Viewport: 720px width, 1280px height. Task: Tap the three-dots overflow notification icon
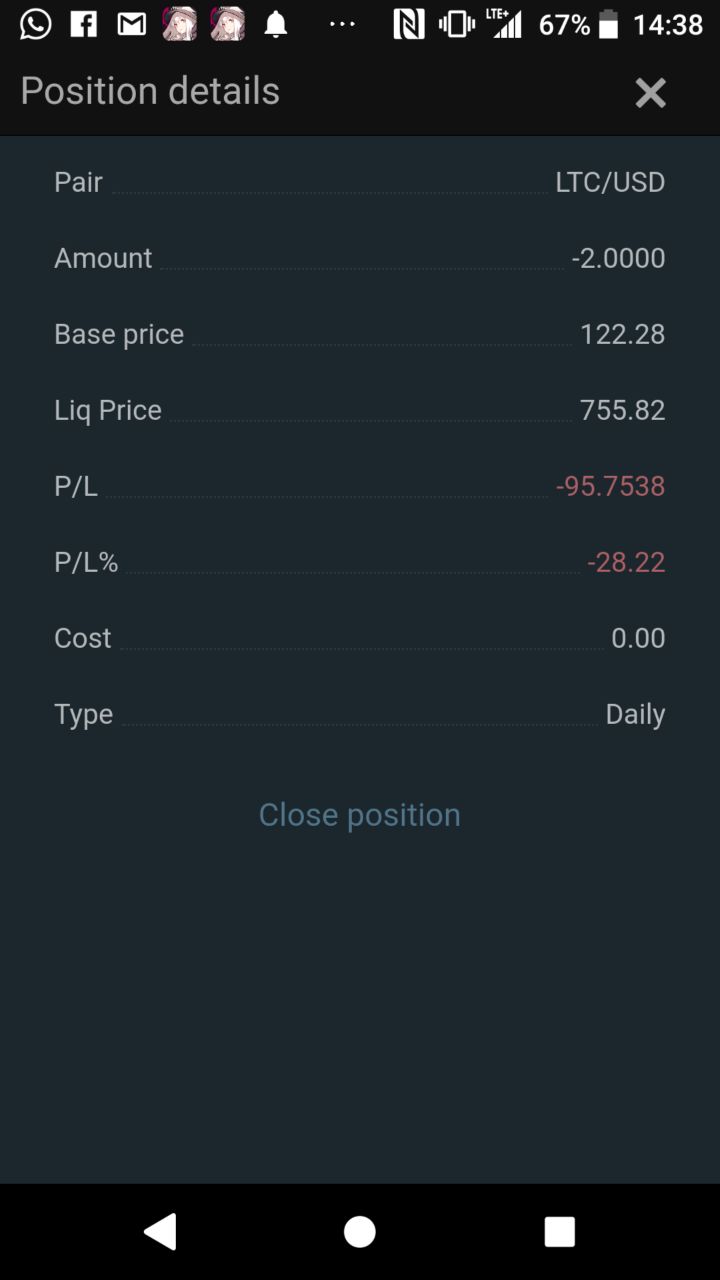click(342, 24)
